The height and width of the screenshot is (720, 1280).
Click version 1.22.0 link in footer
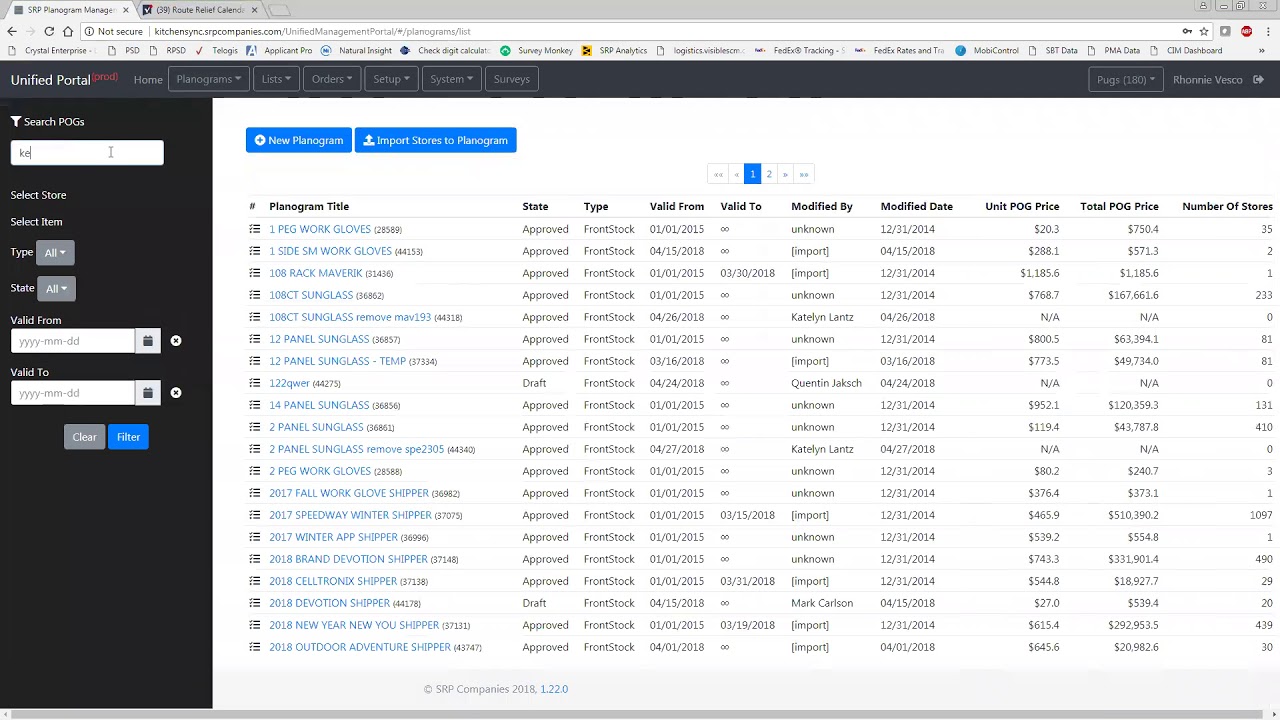tap(554, 689)
